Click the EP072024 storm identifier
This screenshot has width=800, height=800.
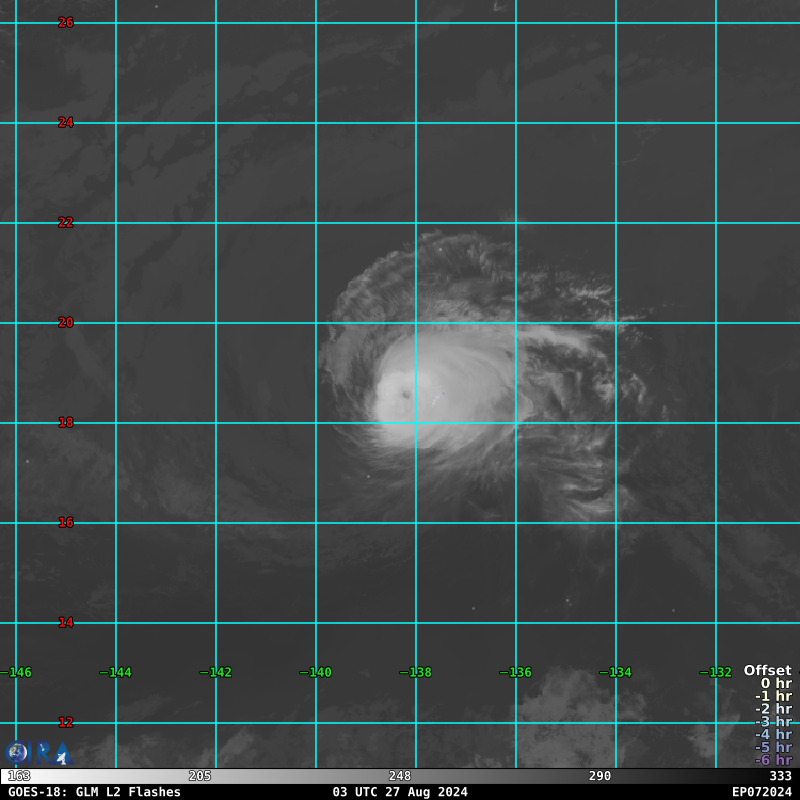pos(761,792)
